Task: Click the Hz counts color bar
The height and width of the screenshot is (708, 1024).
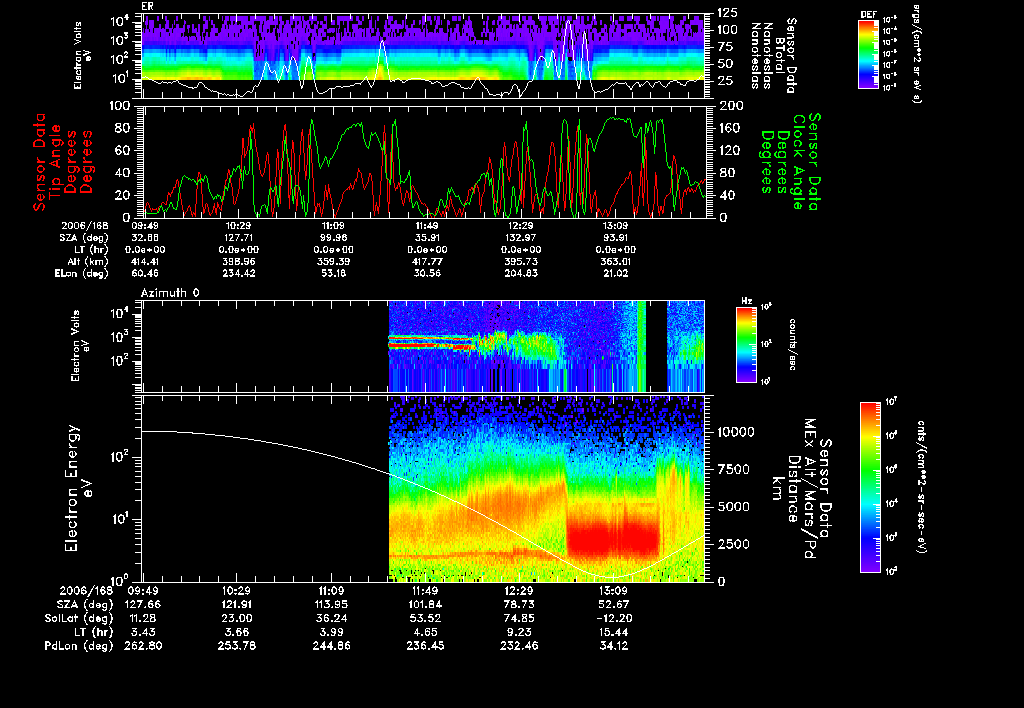Action: point(746,344)
